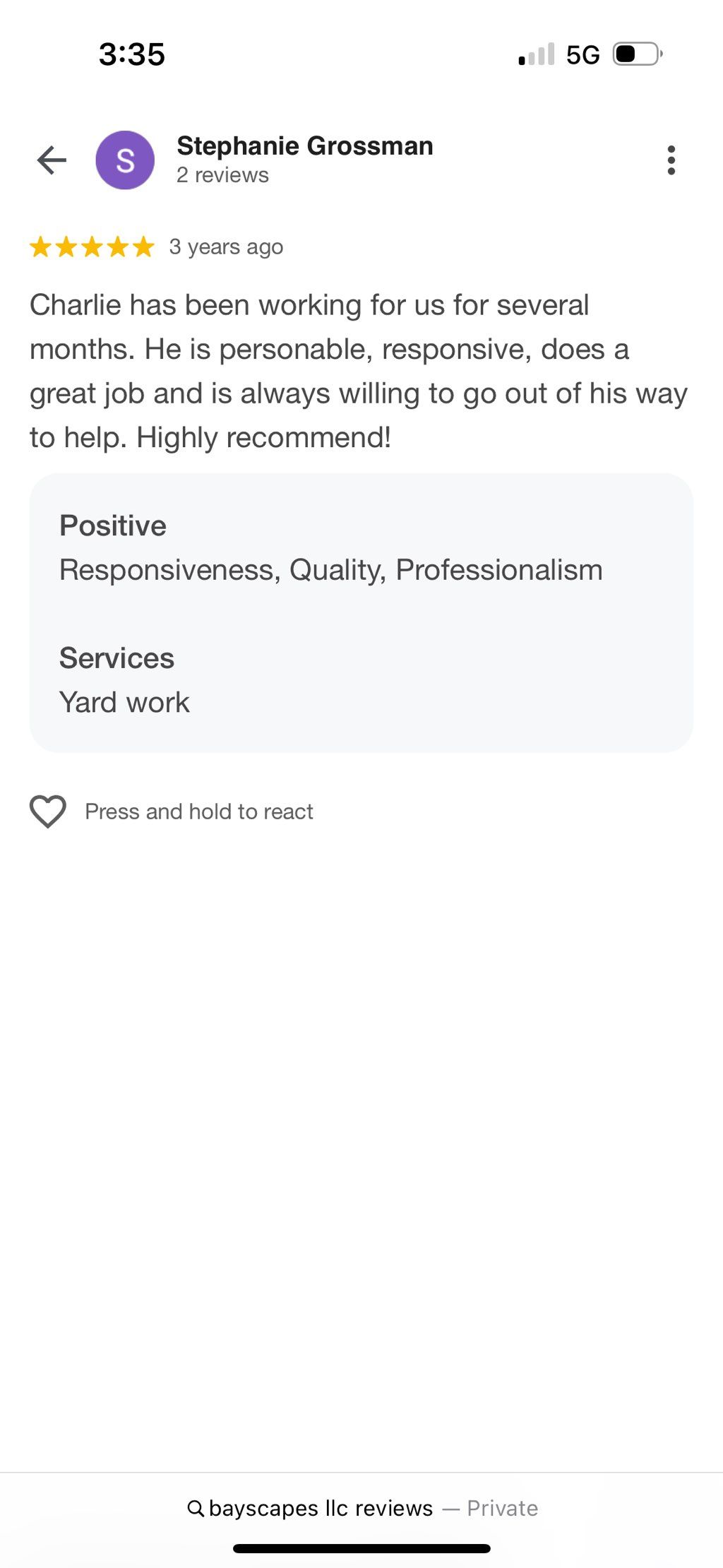Screen dimensions: 723x1568
Task: Tap the back arrow icon
Action: [52, 160]
